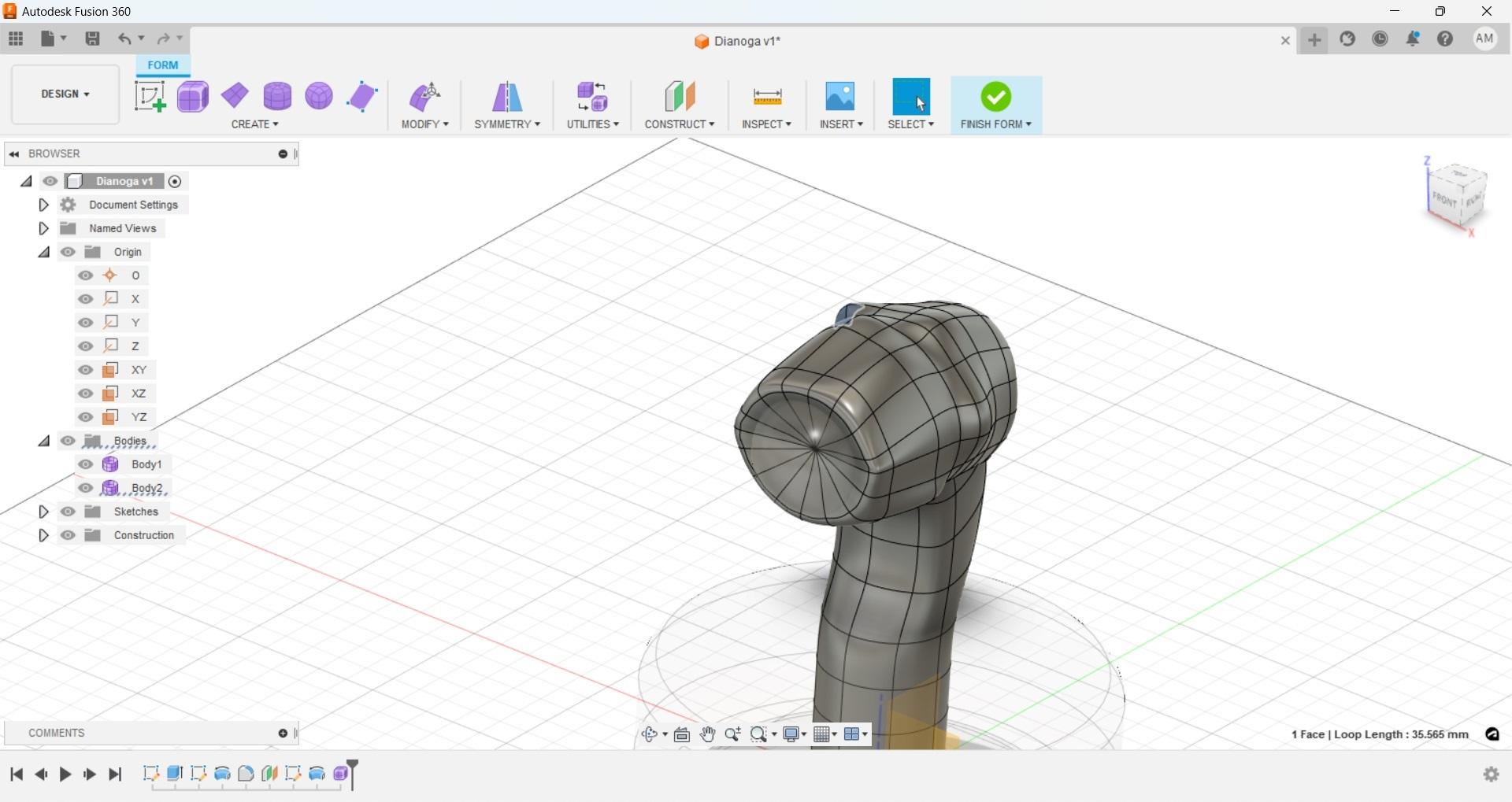Click the Undo arrow

(x=124, y=39)
